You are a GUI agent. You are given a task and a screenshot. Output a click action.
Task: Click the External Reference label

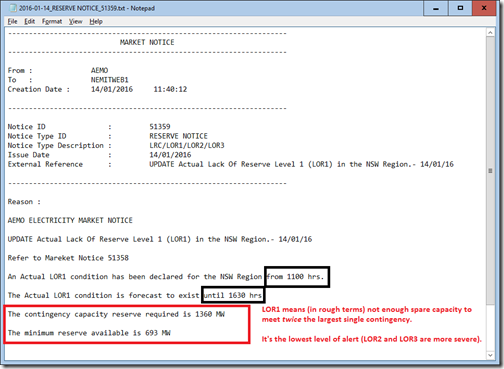pos(45,164)
